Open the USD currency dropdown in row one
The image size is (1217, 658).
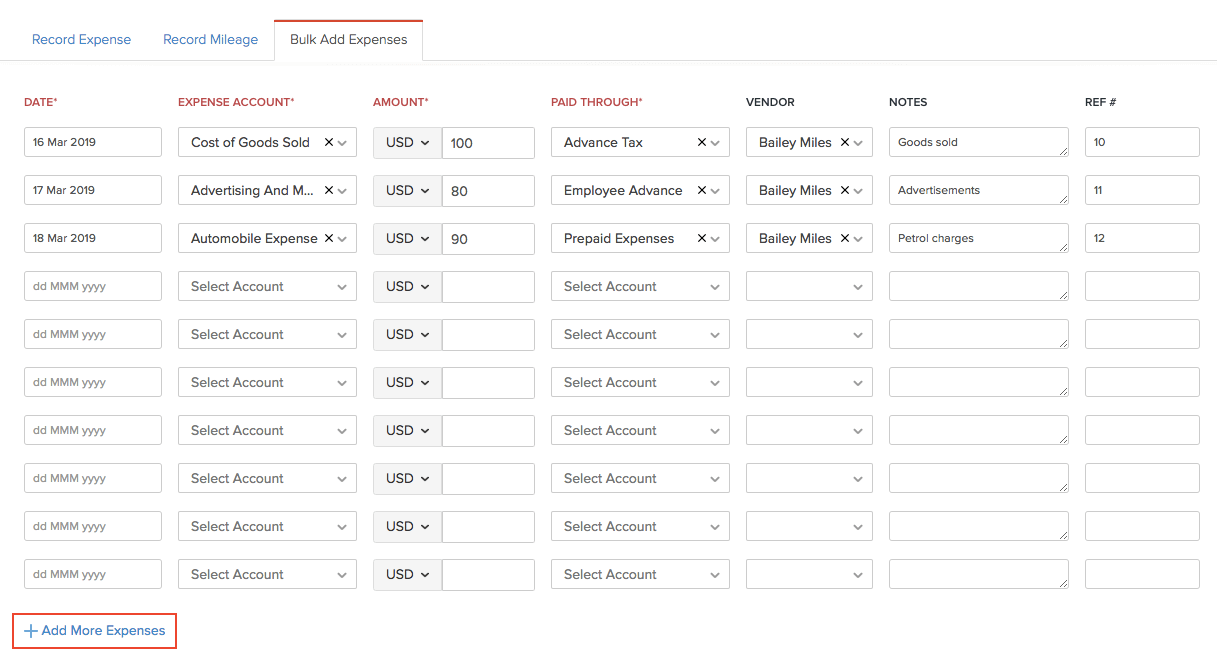(407, 142)
